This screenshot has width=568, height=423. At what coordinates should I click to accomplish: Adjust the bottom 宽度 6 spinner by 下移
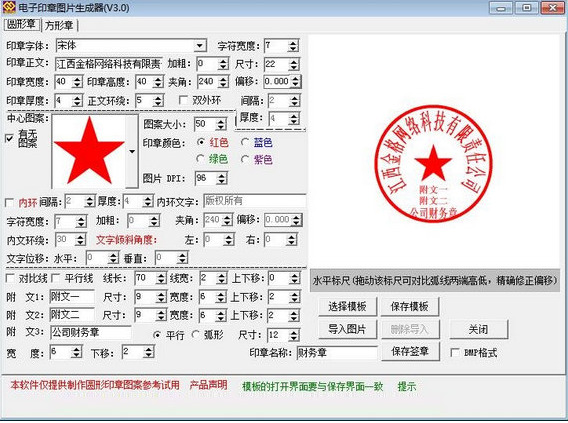(66, 351)
